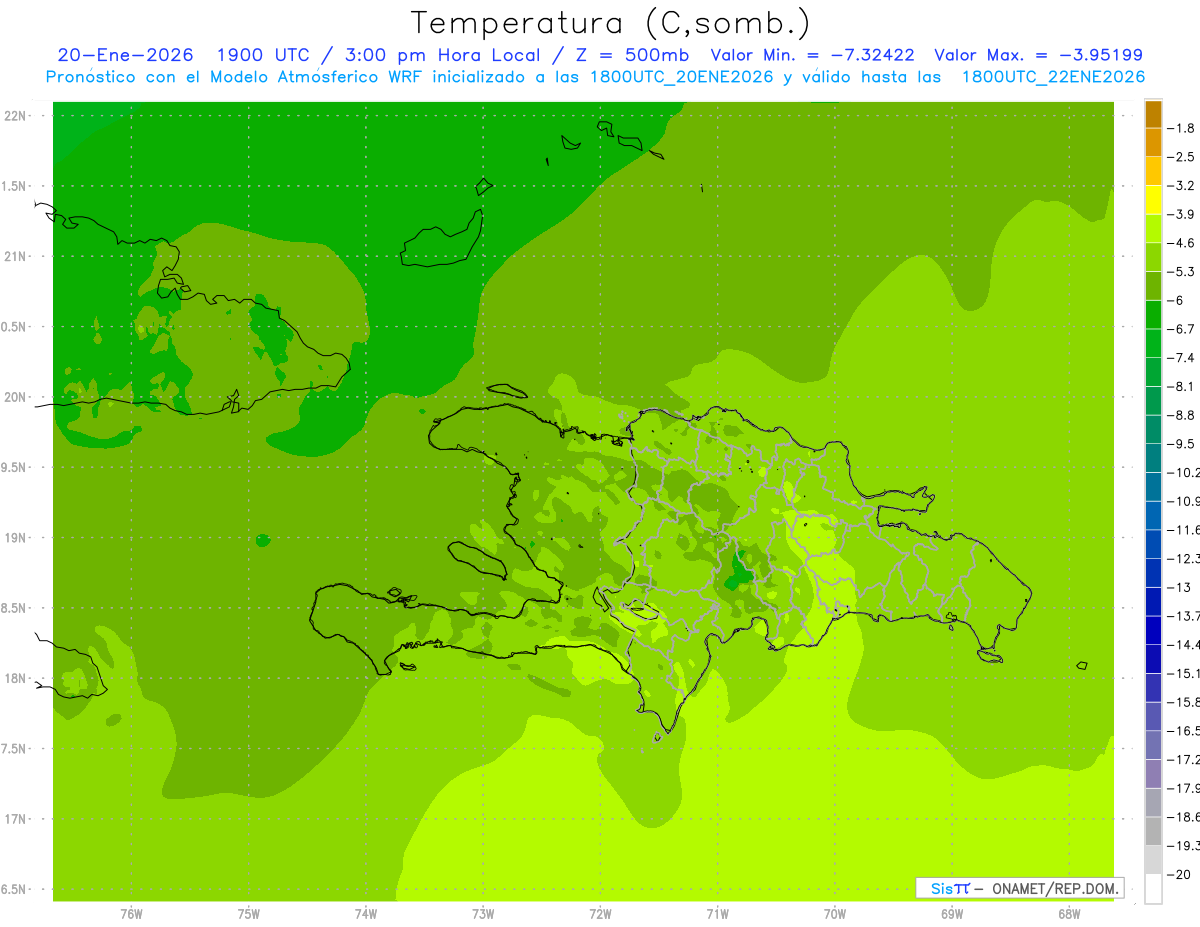Click the "-7.4" colorbar value

click(x=1181, y=358)
